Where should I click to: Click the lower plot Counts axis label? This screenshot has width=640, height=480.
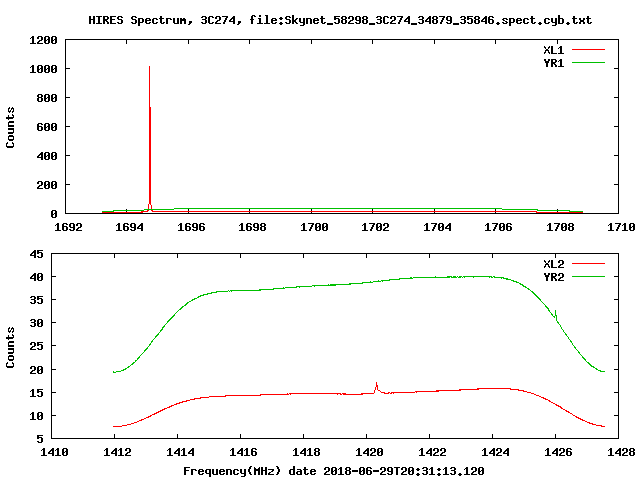coord(10,347)
